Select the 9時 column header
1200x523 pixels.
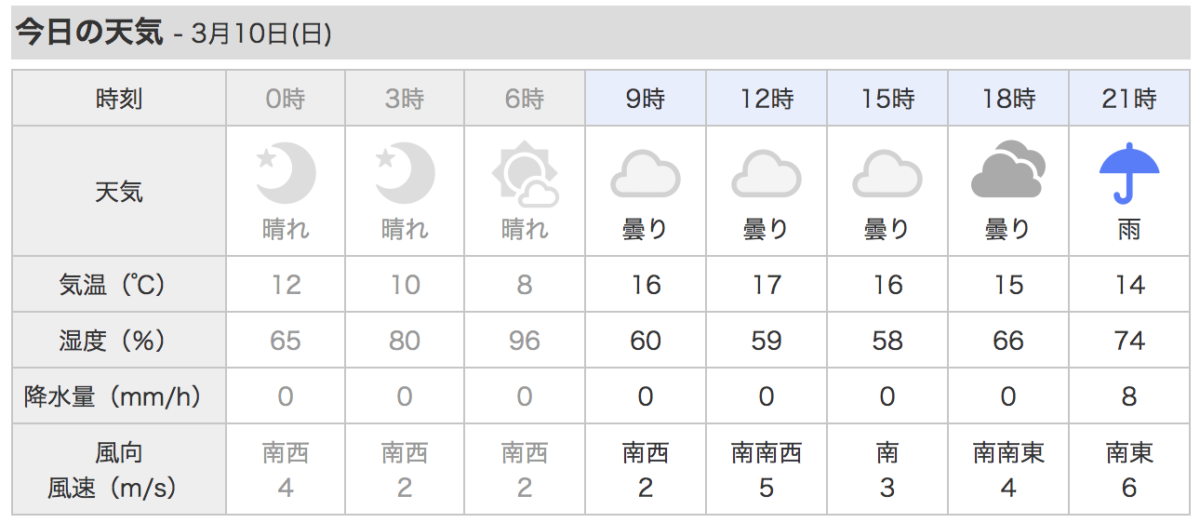pyautogui.click(x=645, y=98)
